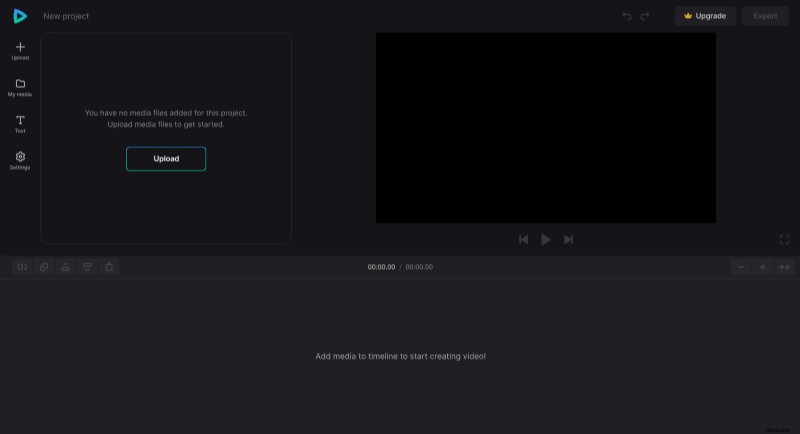Screen dimensions: 800x434
Task: Click the send-backward layer timeline icon
Action: 88,267
